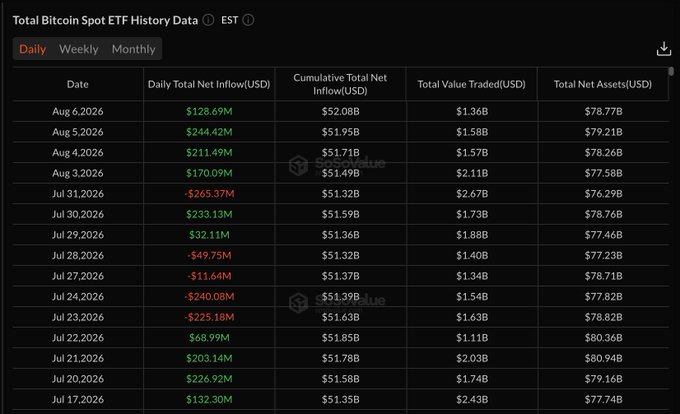Screen dimensions: 680x414
Task: Click the $51.95B cumulative inflow cell
Action: [x=340, y=132]
